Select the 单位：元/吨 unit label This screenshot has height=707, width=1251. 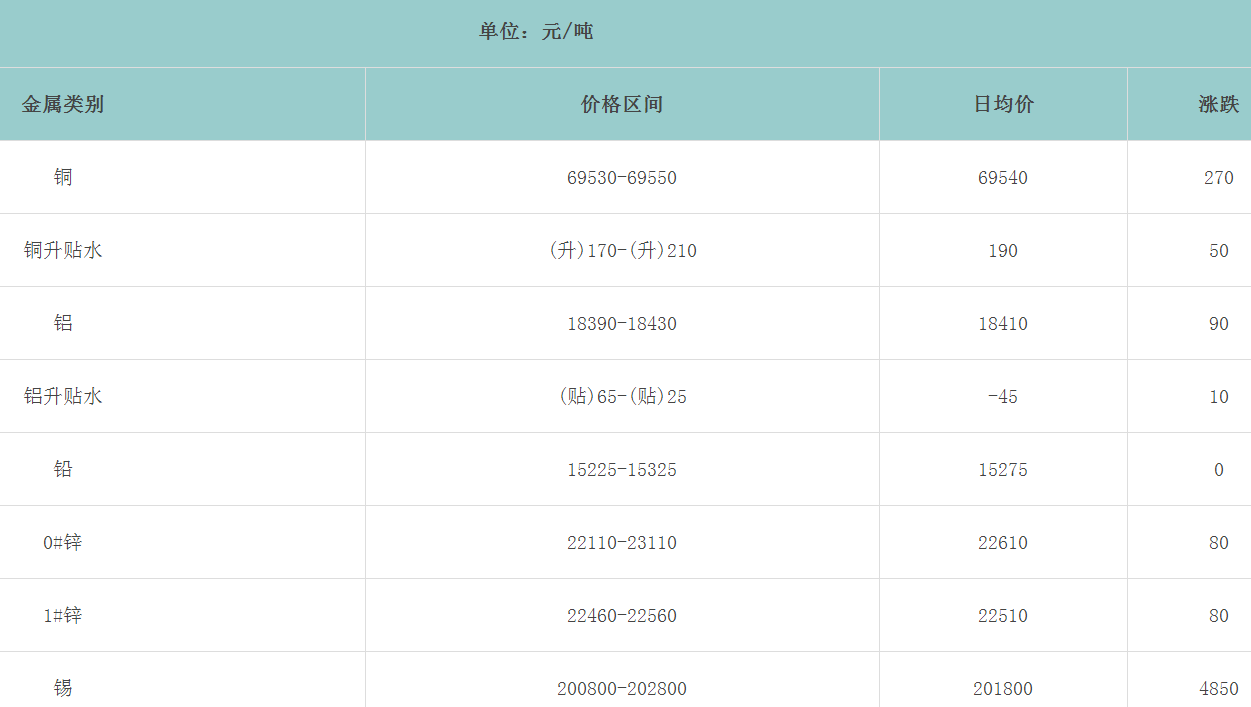(x=536, y=31)
